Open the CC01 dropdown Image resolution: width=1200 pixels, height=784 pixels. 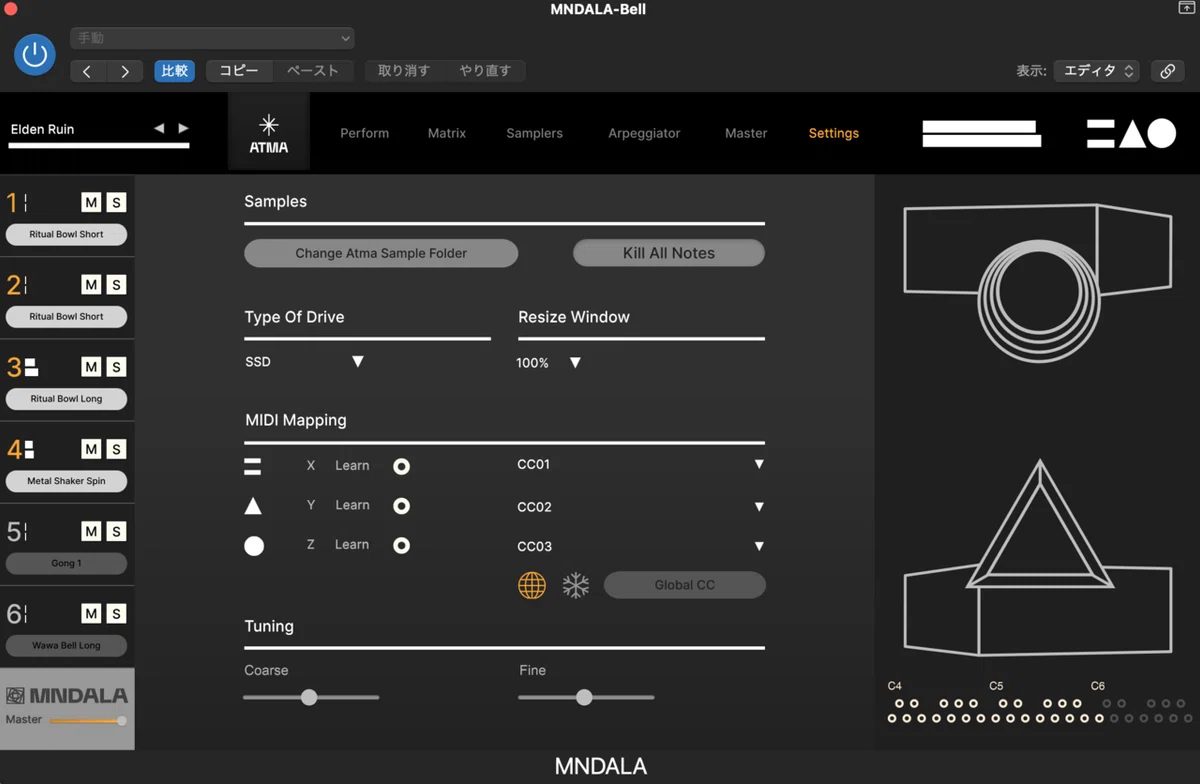641,464
